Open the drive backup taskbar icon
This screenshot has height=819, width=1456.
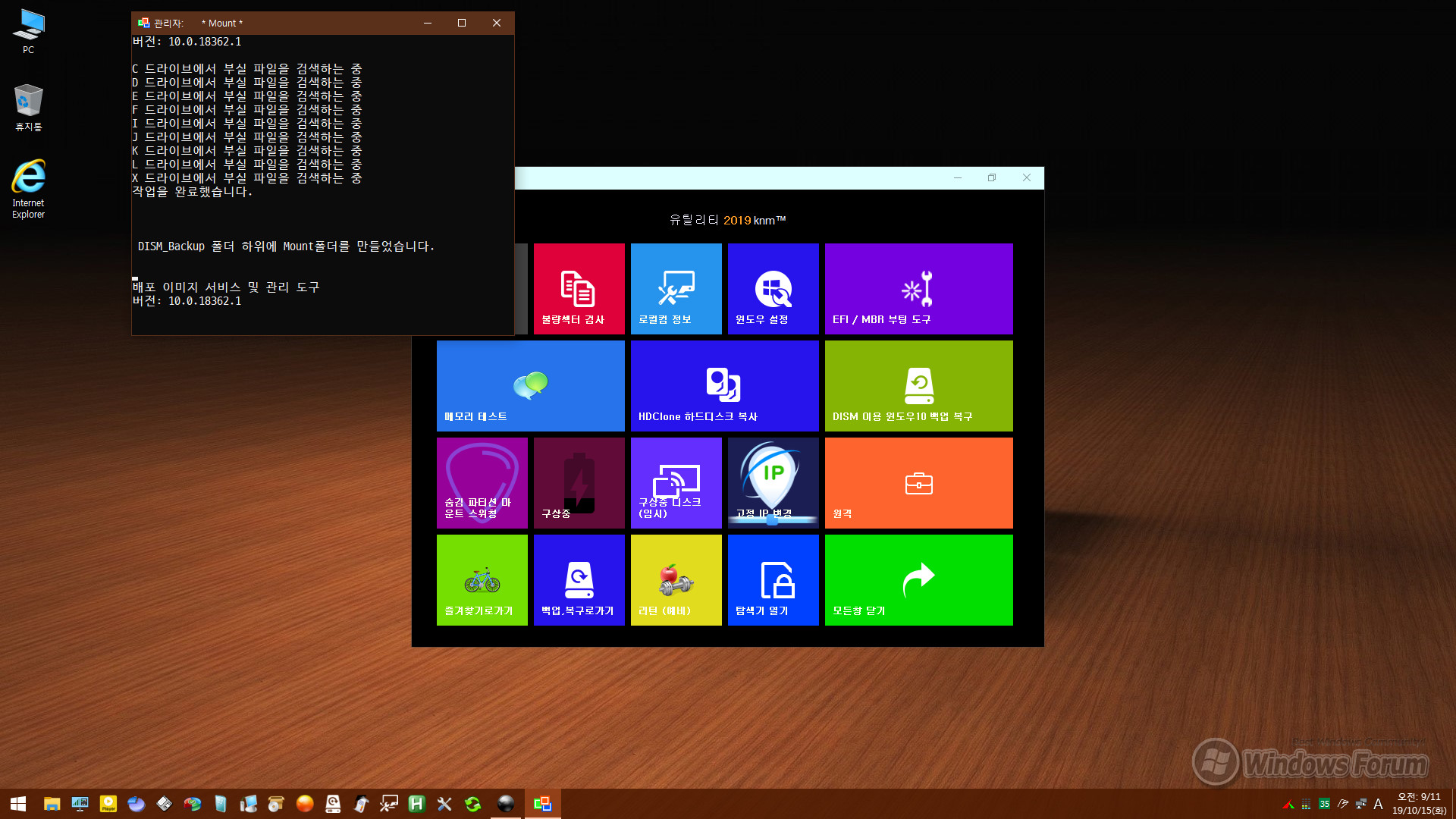click(x=333, y=803)
